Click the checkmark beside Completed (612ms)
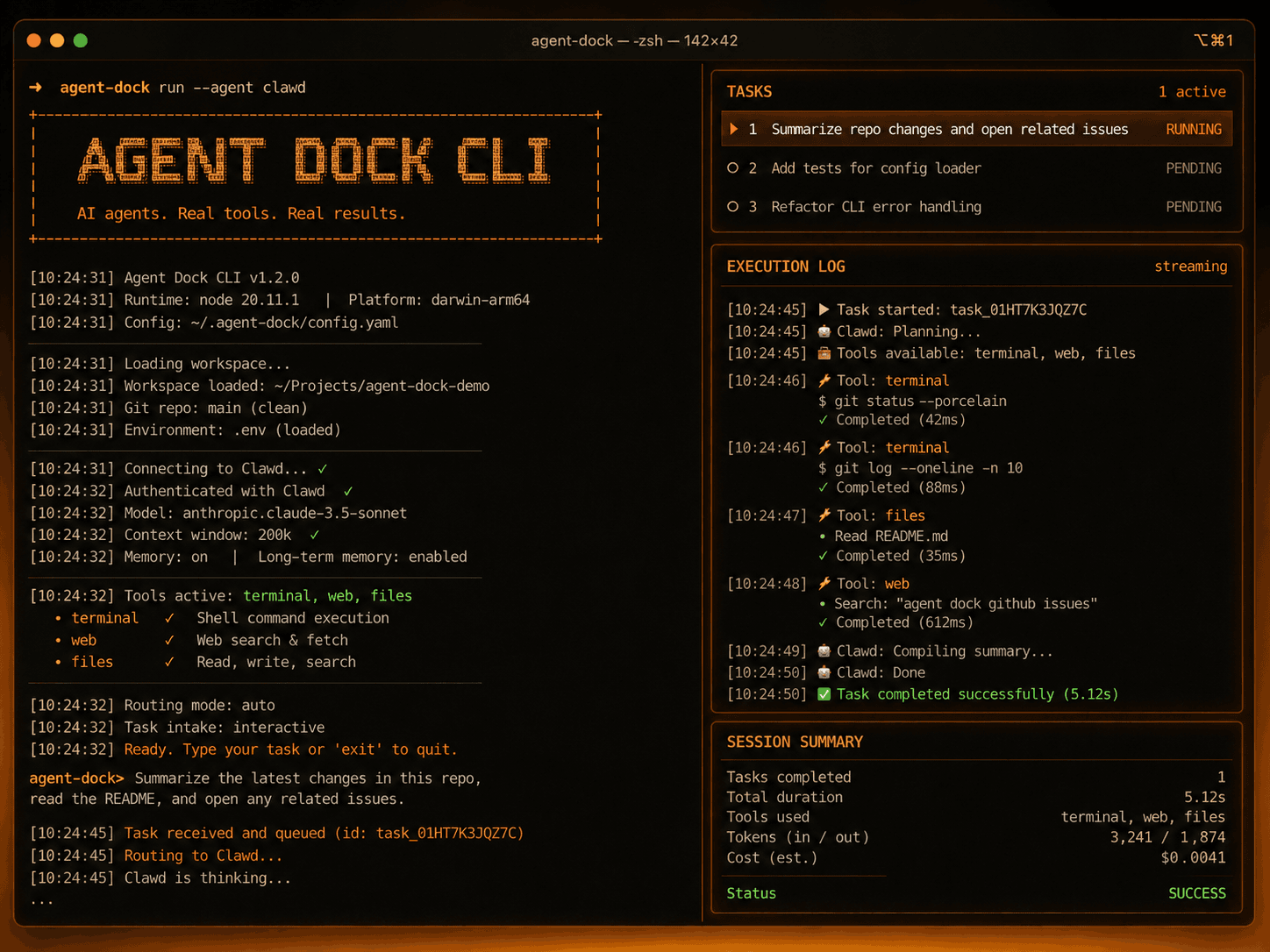 point(823,622)
